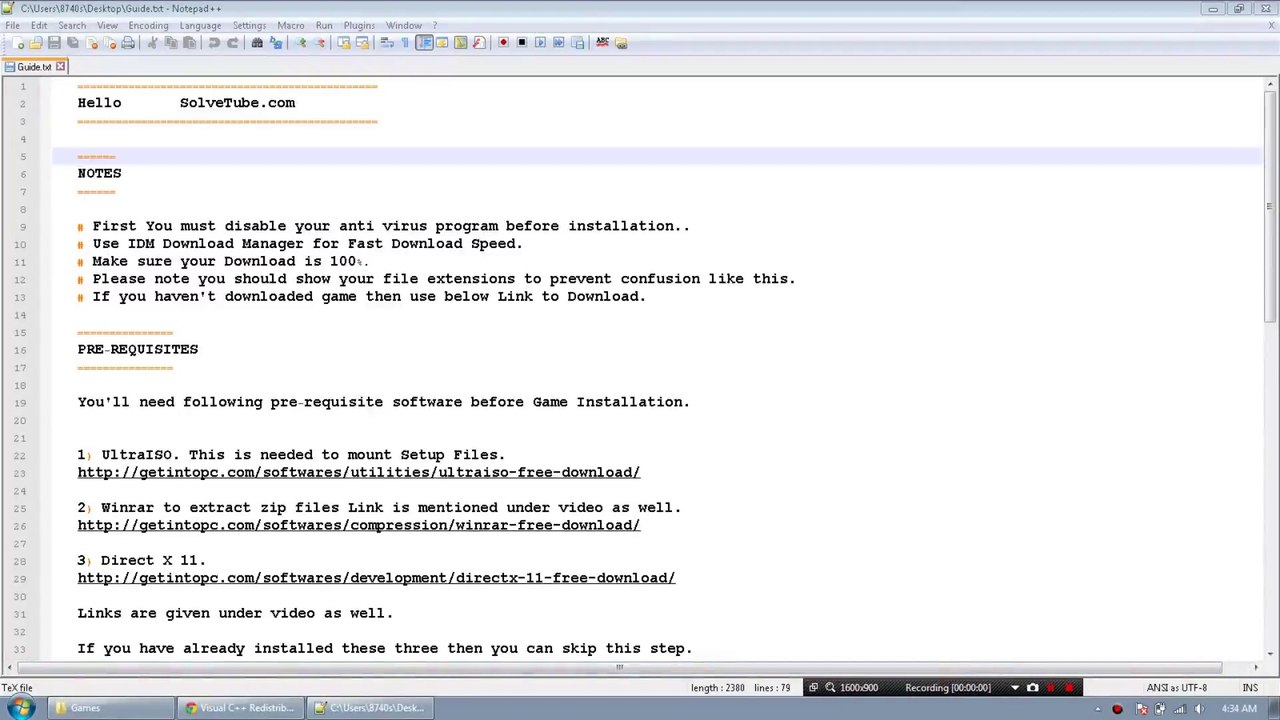The height and width of the screenshot is (720, 1280).
Task: Open the File menu
Action: click(12, 25)
